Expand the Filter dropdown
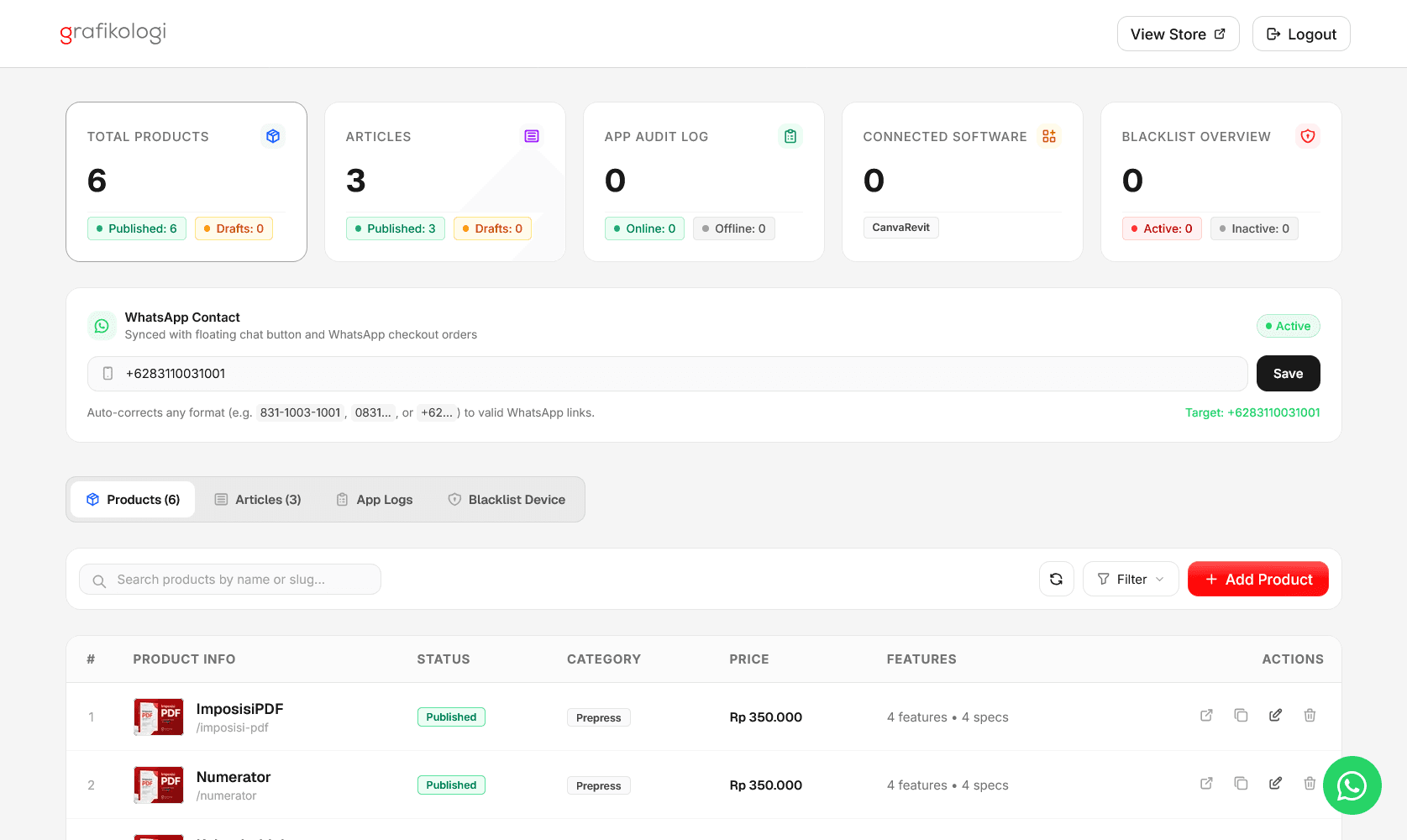 pyautogui.click(x=1131, y=579)
